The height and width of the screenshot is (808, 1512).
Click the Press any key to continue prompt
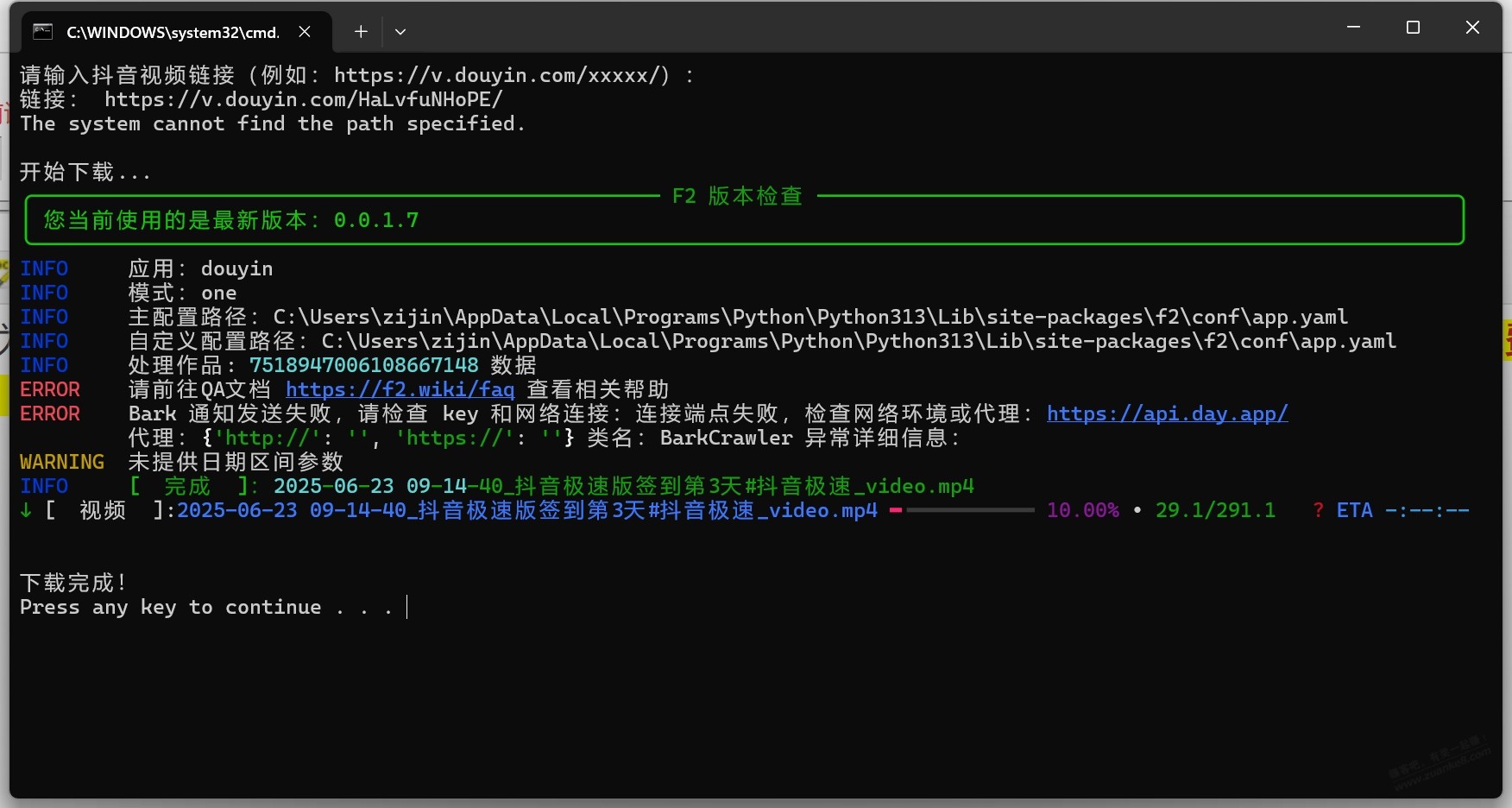(x=206, y=608)
